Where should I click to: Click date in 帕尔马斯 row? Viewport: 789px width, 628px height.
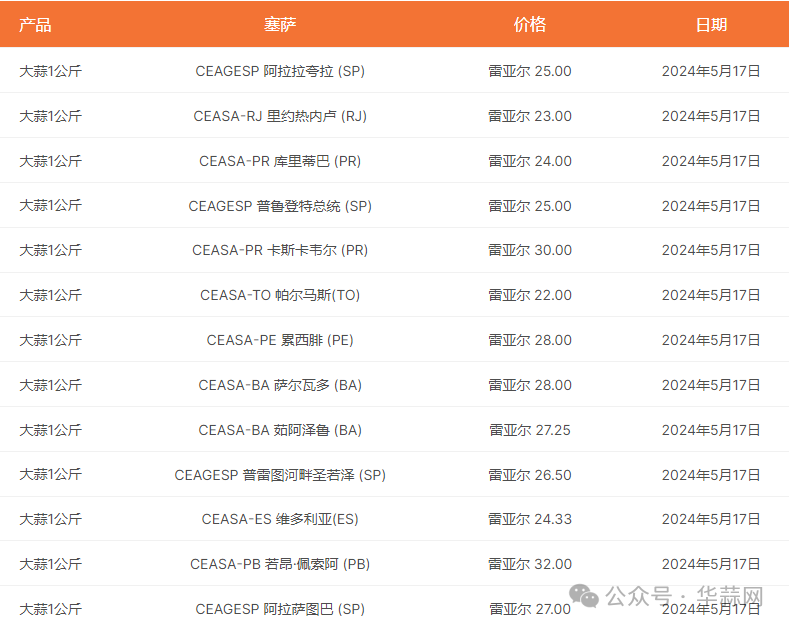(x=711, y=295)
